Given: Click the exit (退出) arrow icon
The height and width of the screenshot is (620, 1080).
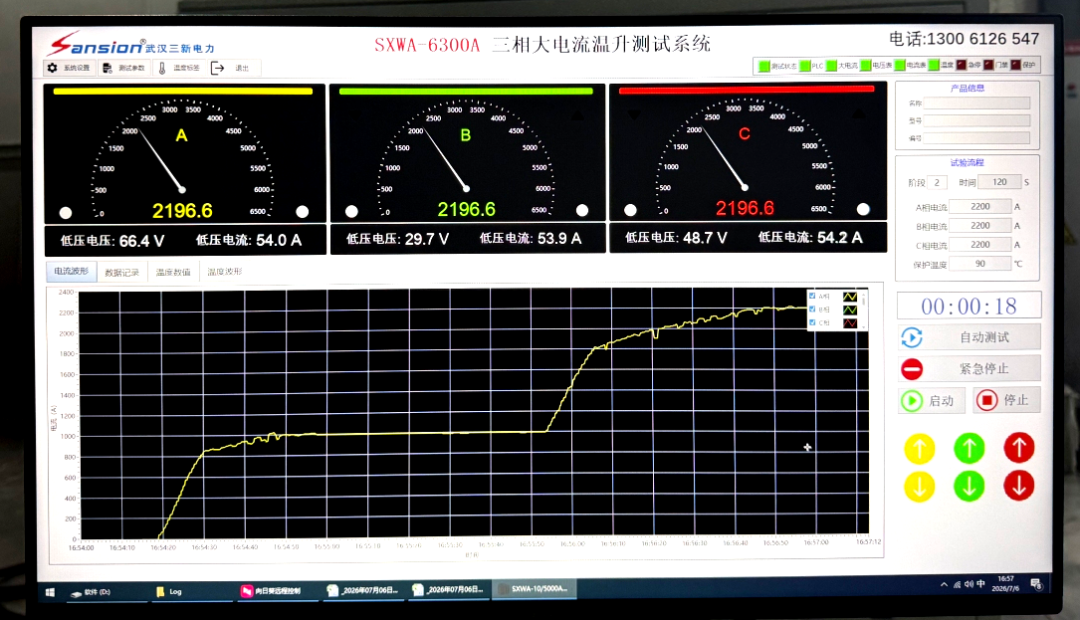Looking at the screenshot, I should click(217, 68).
